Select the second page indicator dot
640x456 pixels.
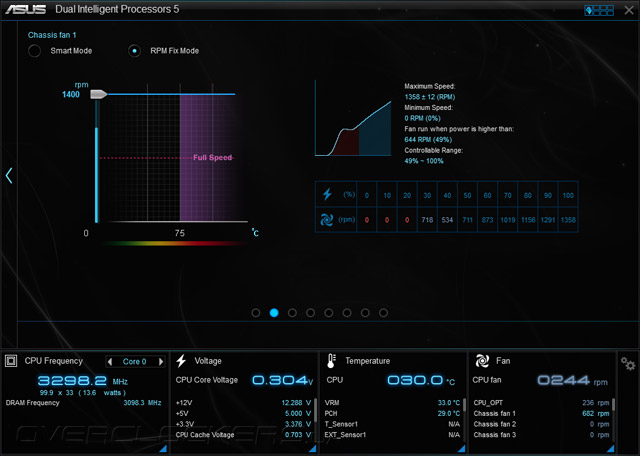[x=274, y=313]
